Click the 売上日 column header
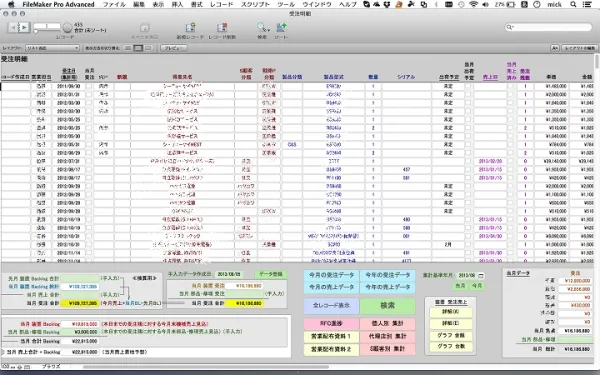Viewport: 600px width, 375px height. pyautogui.click(x=490, y=77)
